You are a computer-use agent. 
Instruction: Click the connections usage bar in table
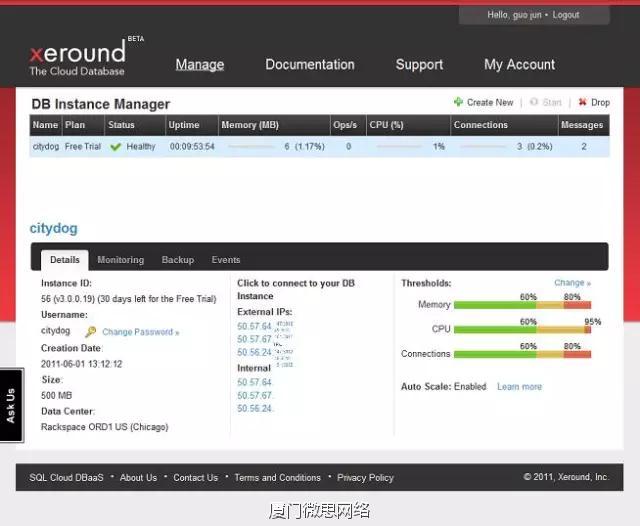click(483, 146)
